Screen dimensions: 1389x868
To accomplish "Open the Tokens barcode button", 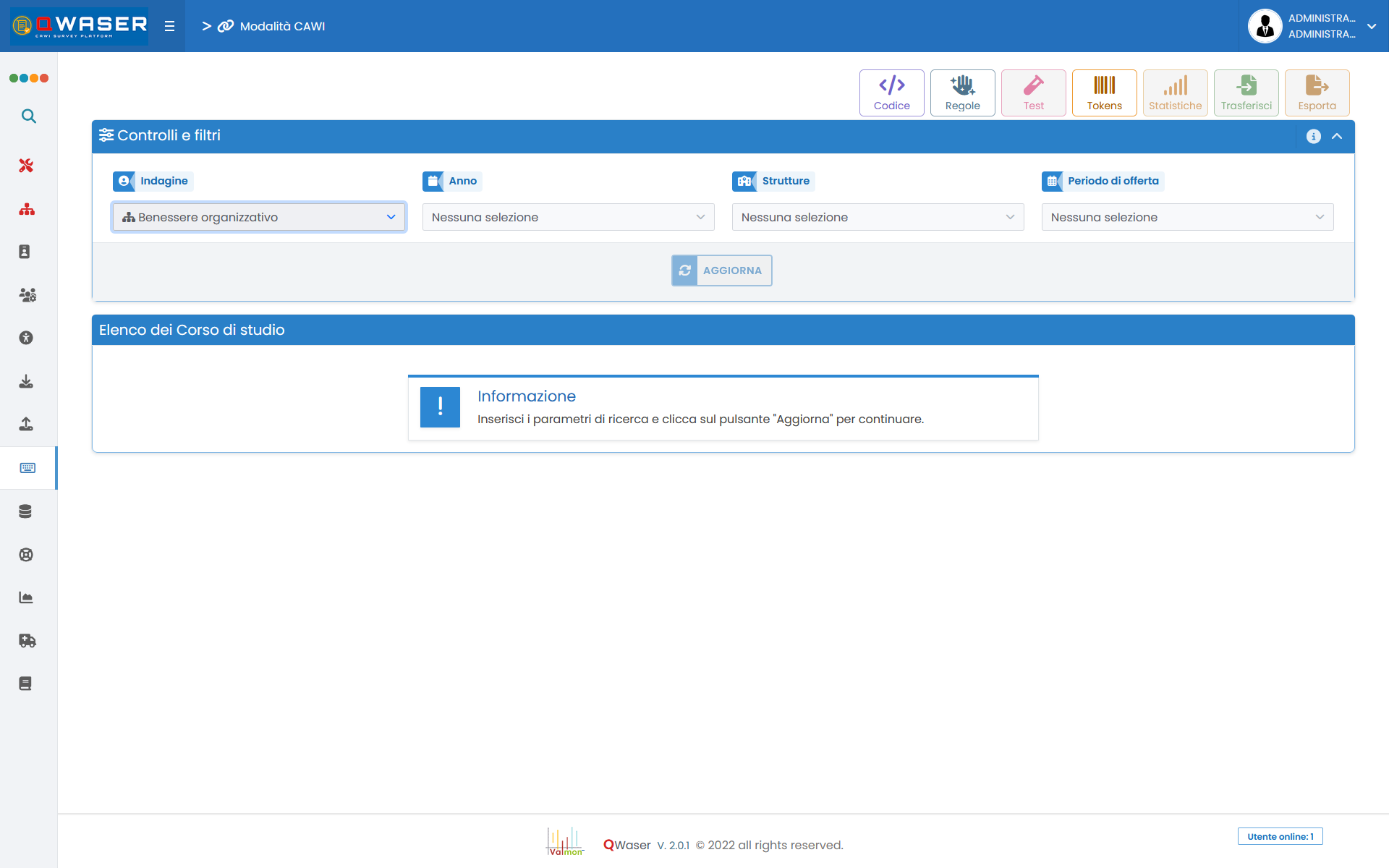I will [1104, 93].
